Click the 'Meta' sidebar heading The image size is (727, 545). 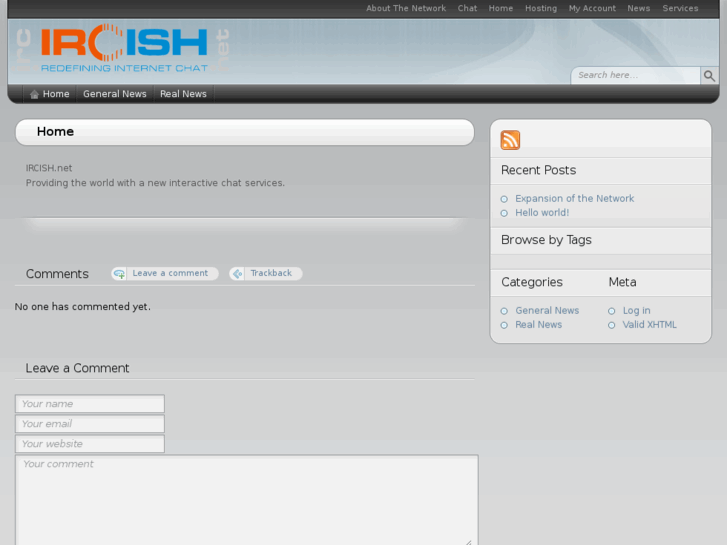(622, 282)
